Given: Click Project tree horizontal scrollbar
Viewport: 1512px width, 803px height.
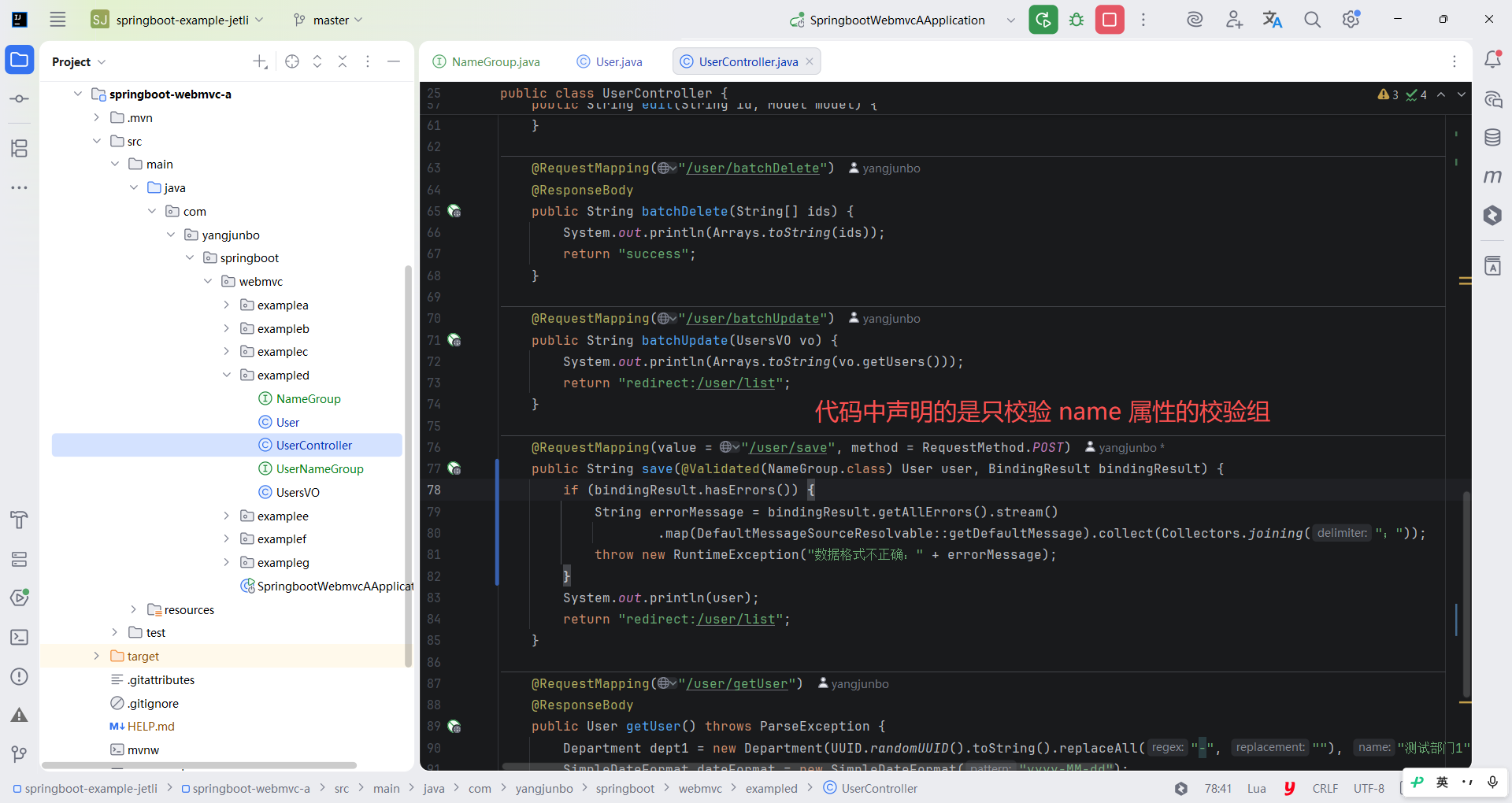Looking at the screenshot, I should [199, 765].
